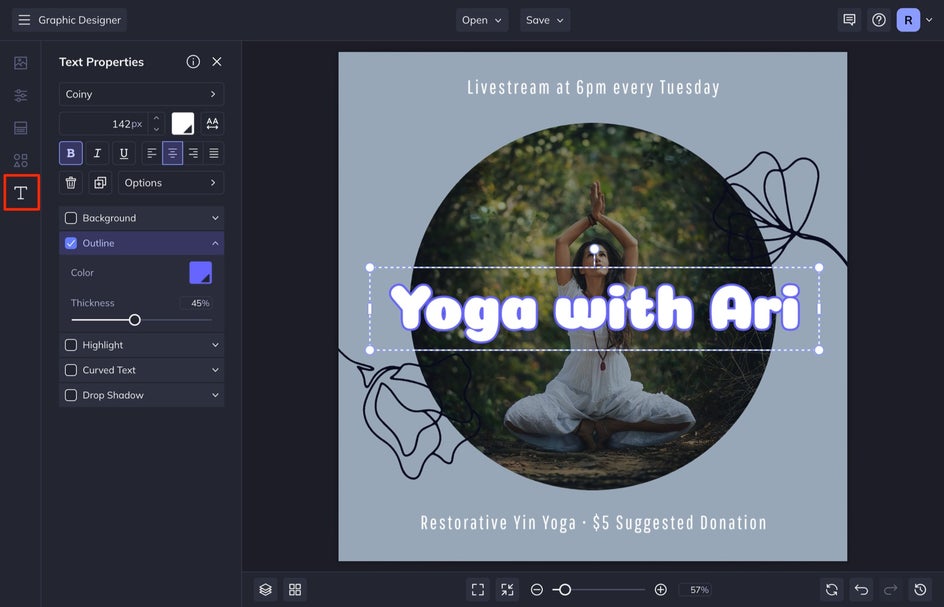Click the rotation handle above title text
The width and height of the screenshot is (944, 607).
coord(594,249)
